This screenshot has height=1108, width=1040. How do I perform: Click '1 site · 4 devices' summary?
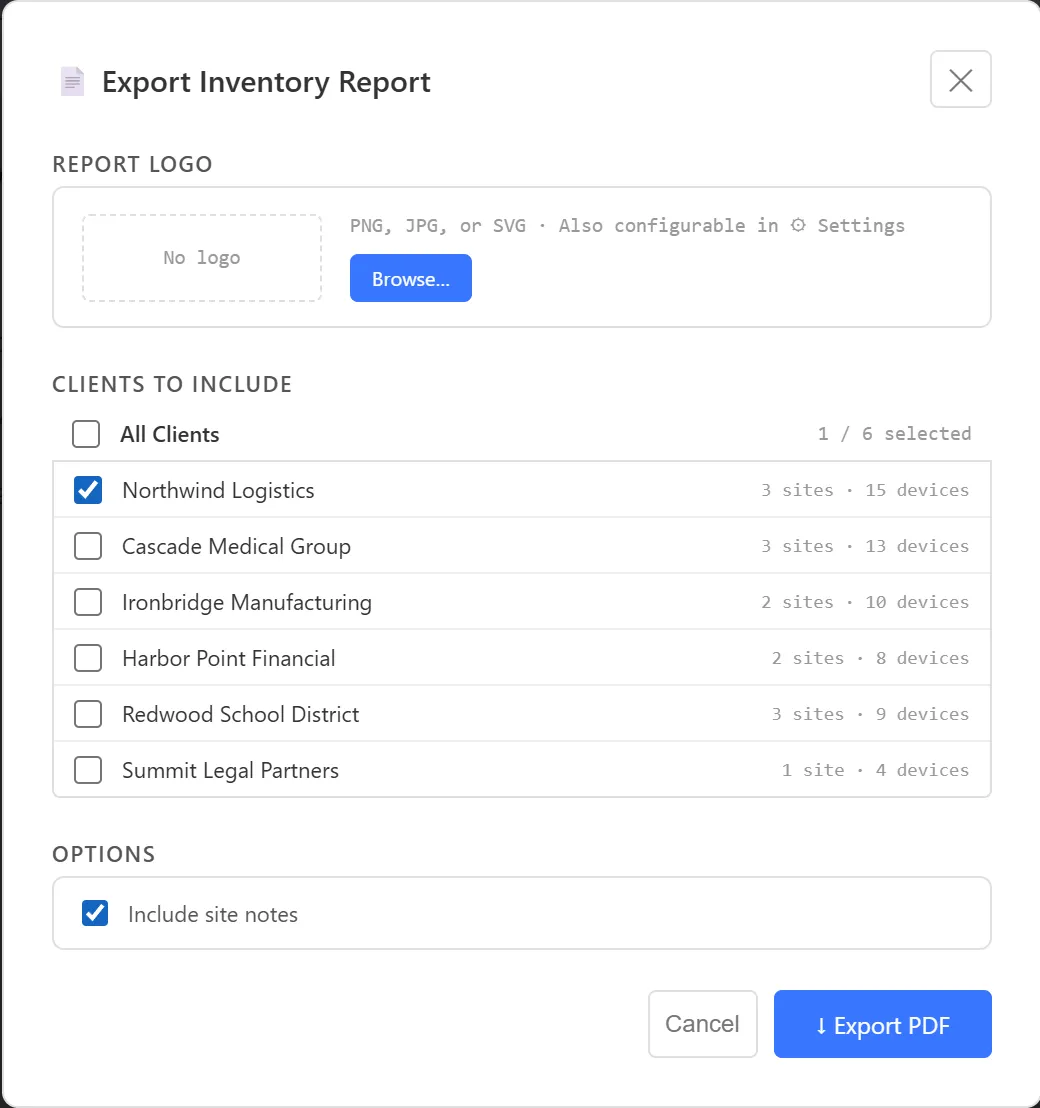pos(875,770)
